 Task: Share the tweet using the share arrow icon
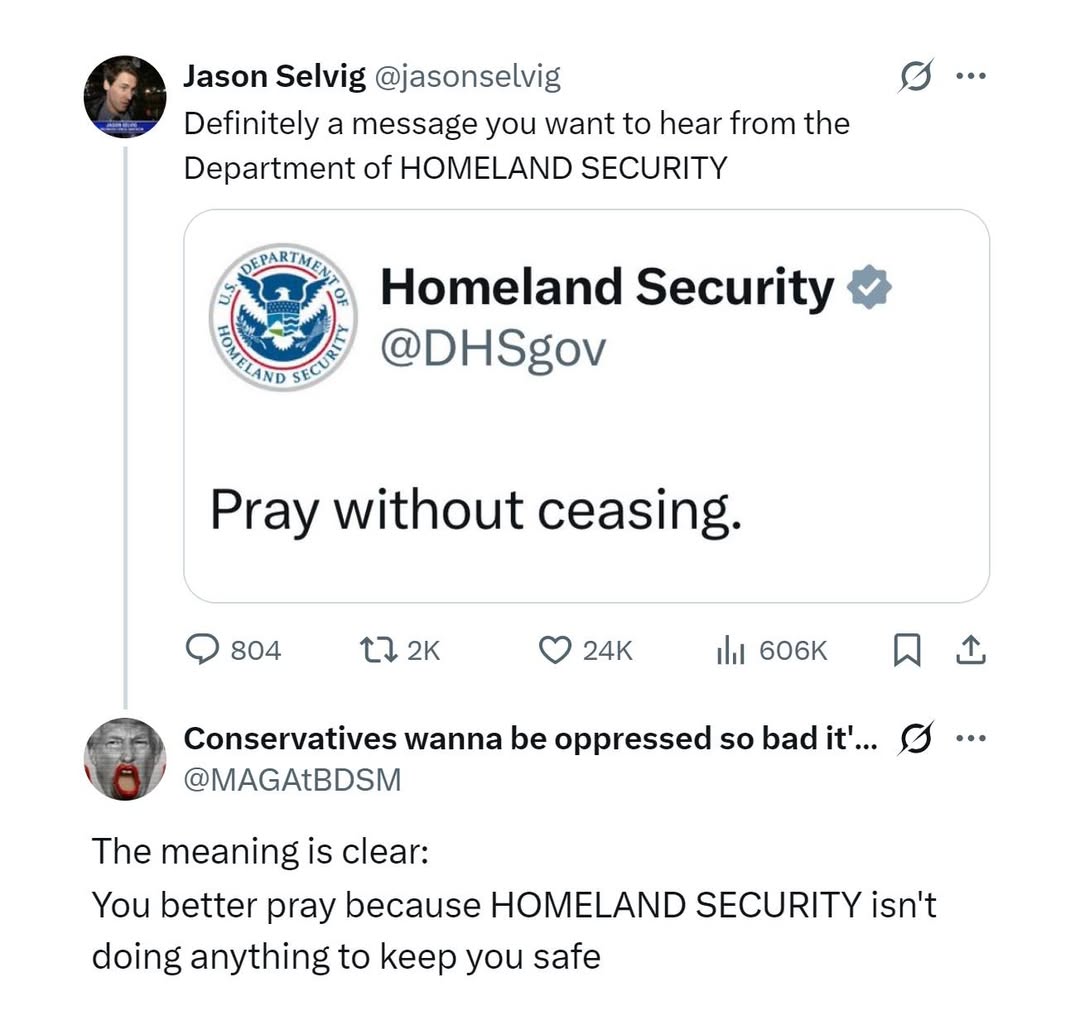pos(970,650)
